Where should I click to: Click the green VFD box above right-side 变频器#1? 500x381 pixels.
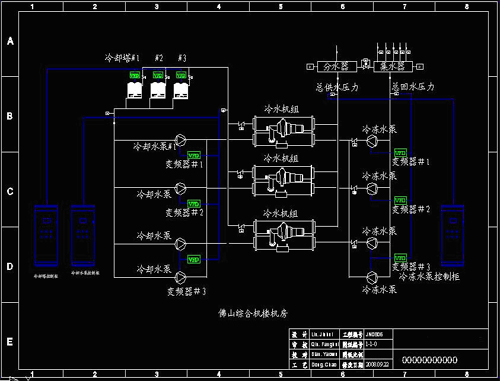point(400,153)
